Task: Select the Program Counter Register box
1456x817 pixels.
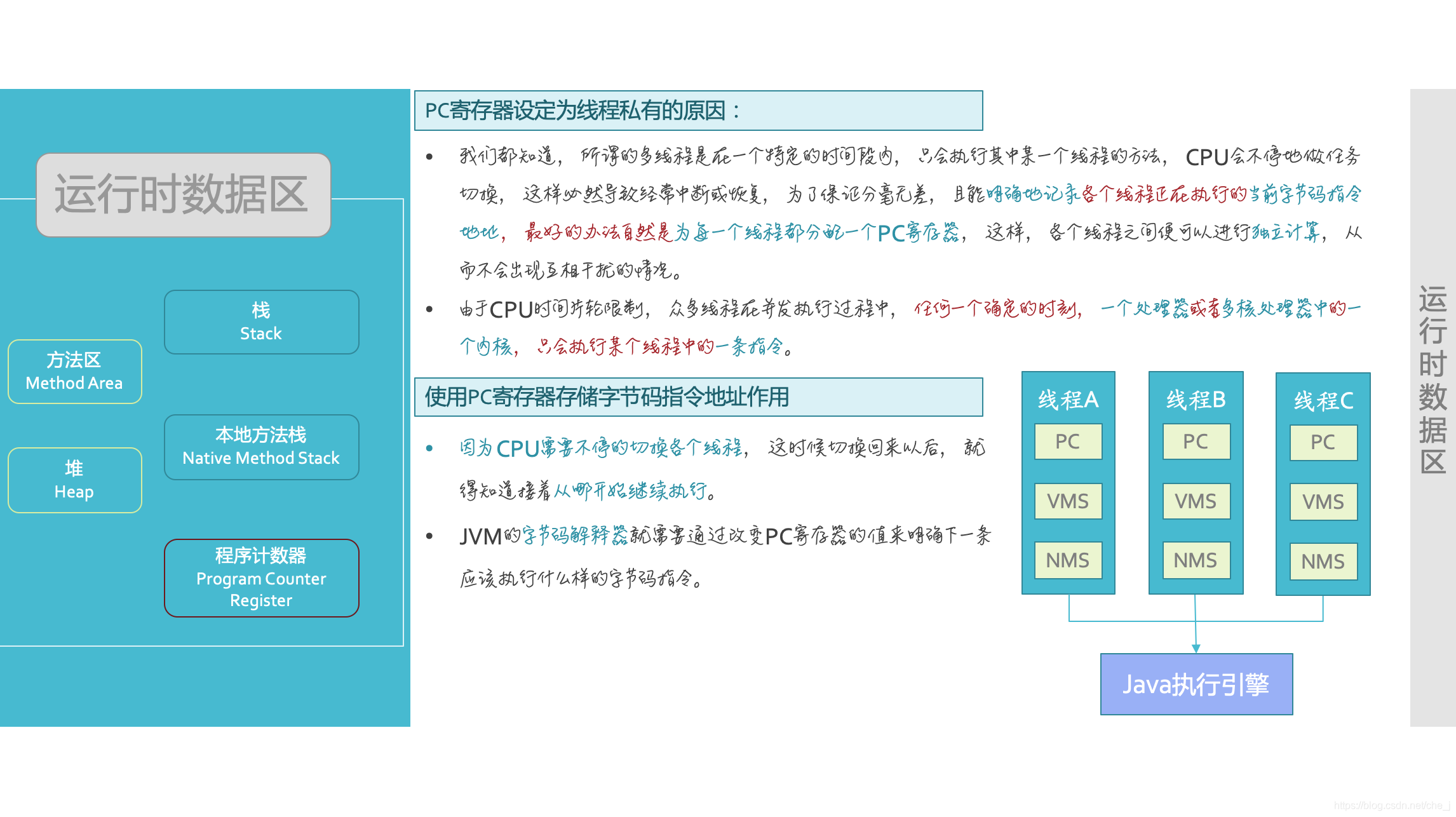Action: (261, 578)
